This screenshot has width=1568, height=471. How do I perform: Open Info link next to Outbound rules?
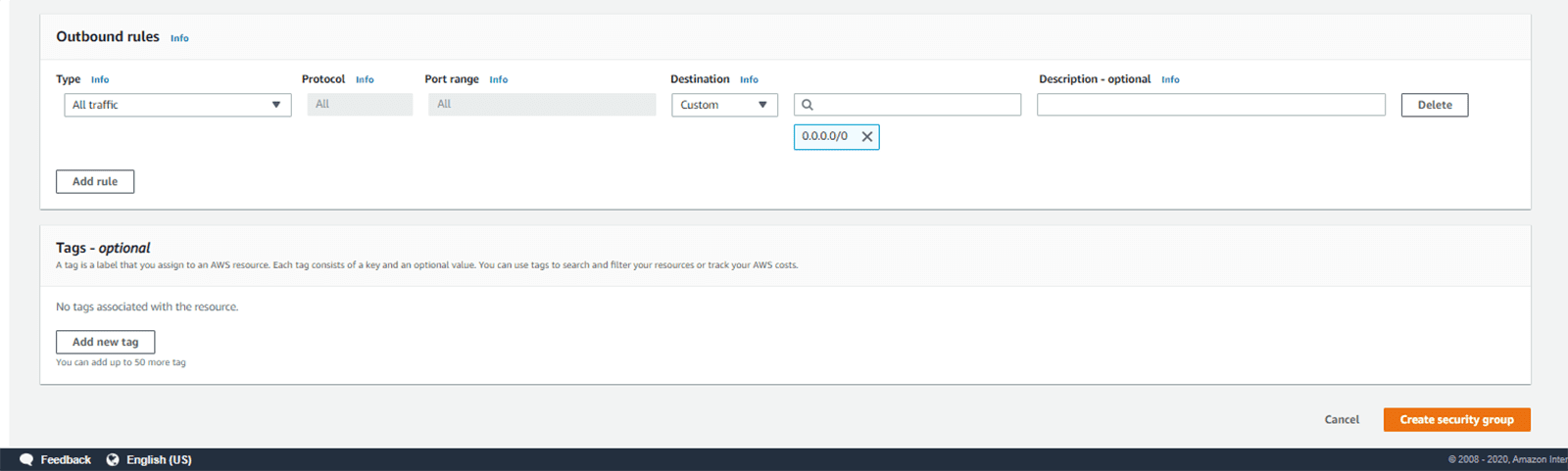tap(179, 38)
